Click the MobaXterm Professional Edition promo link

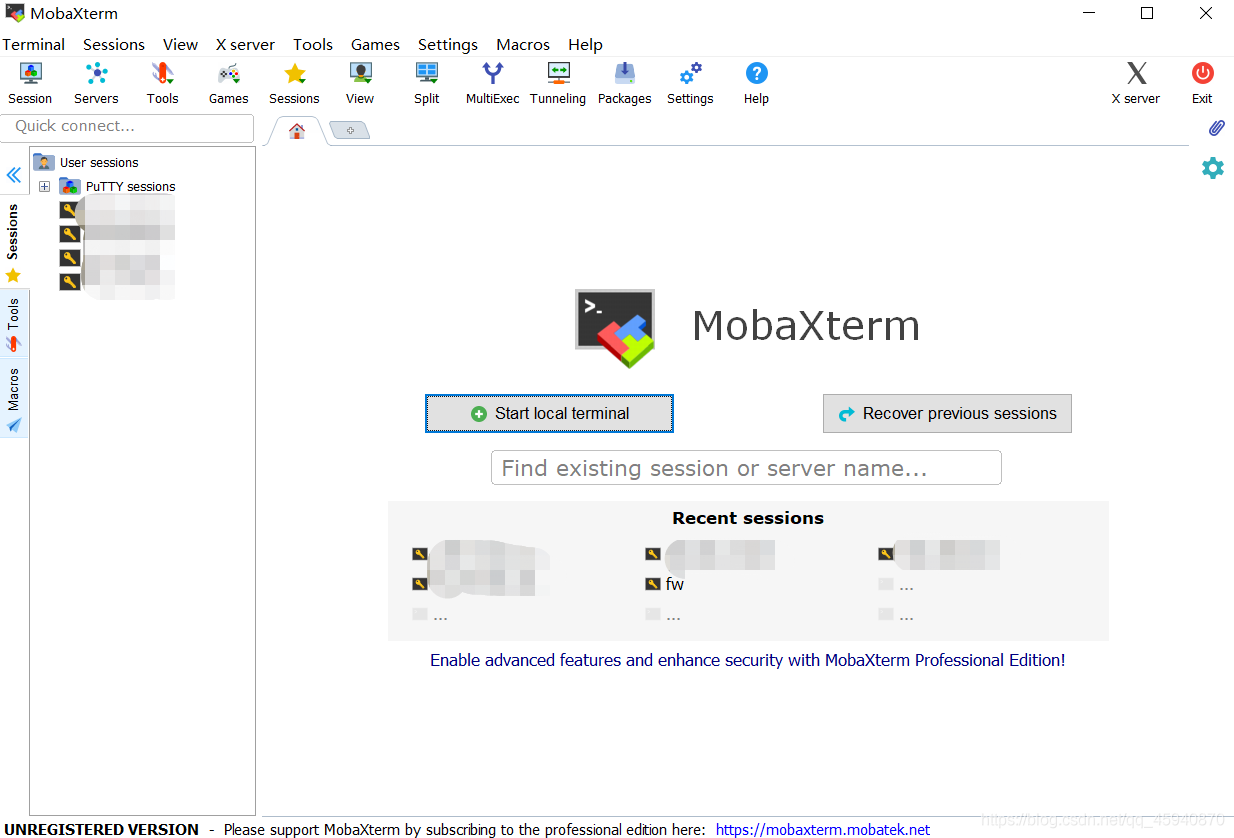(x=747, y=660)
